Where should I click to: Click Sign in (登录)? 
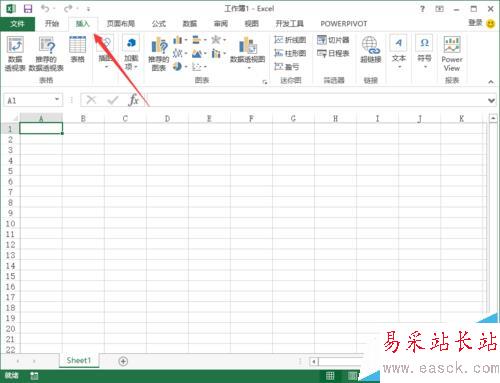475,23
